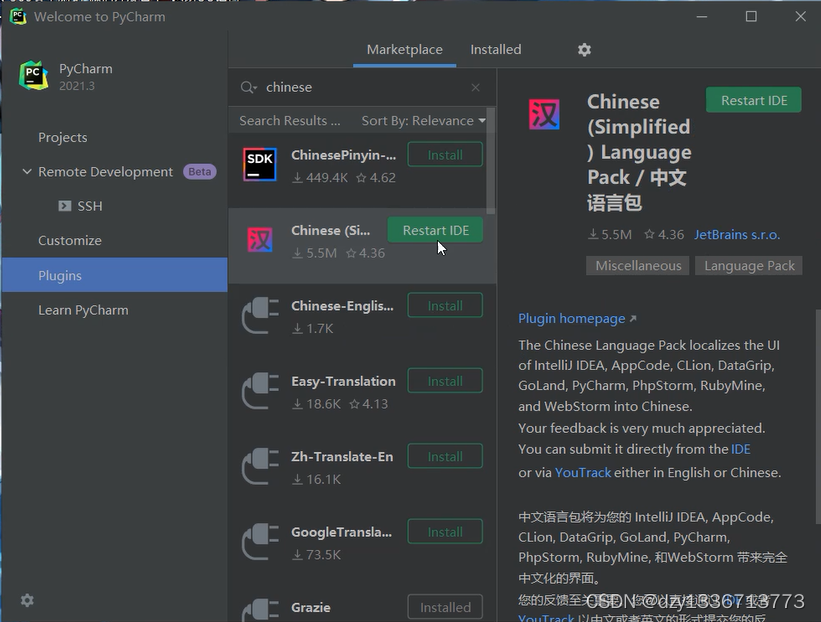Click the PyCharm 2021.3 product icon

tap(34, 75)
